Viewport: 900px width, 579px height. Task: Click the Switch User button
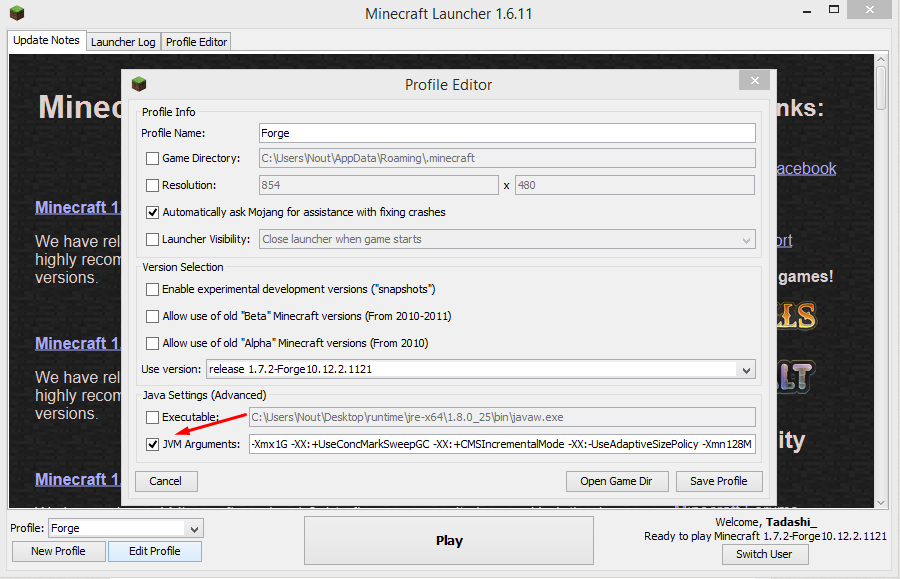pyautogui.click(x=765, y=554)
